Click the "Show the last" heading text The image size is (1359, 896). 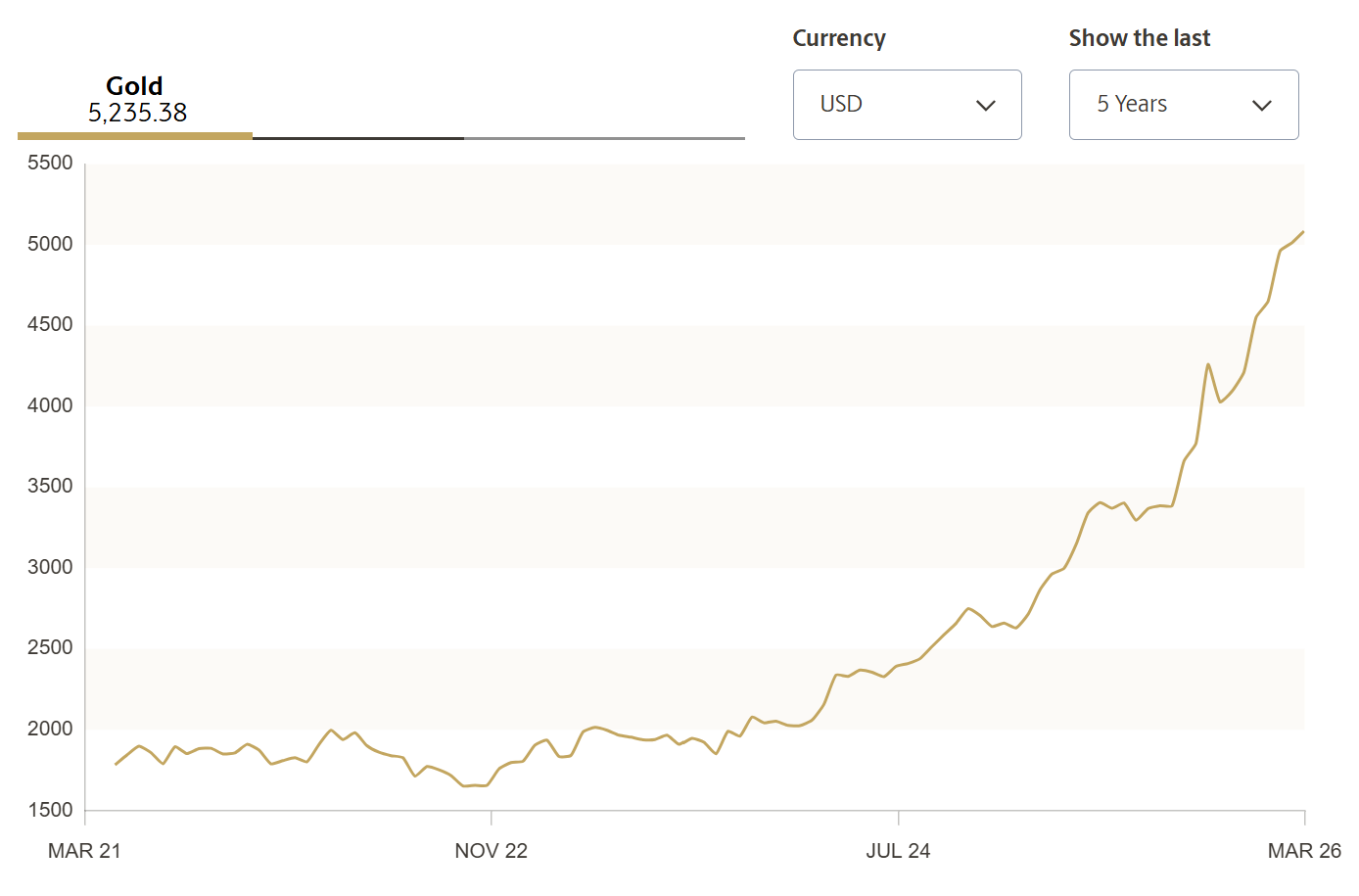1139,38
